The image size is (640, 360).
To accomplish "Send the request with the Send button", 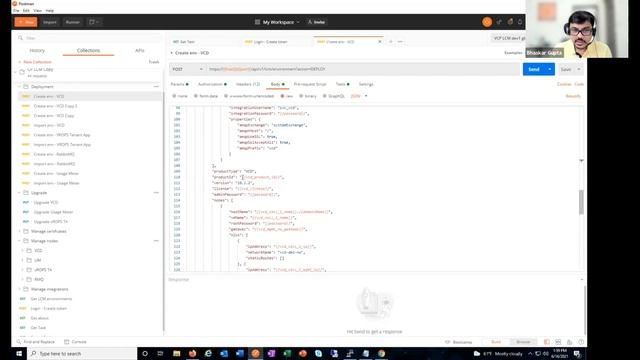I will click(x=534, y=69).
